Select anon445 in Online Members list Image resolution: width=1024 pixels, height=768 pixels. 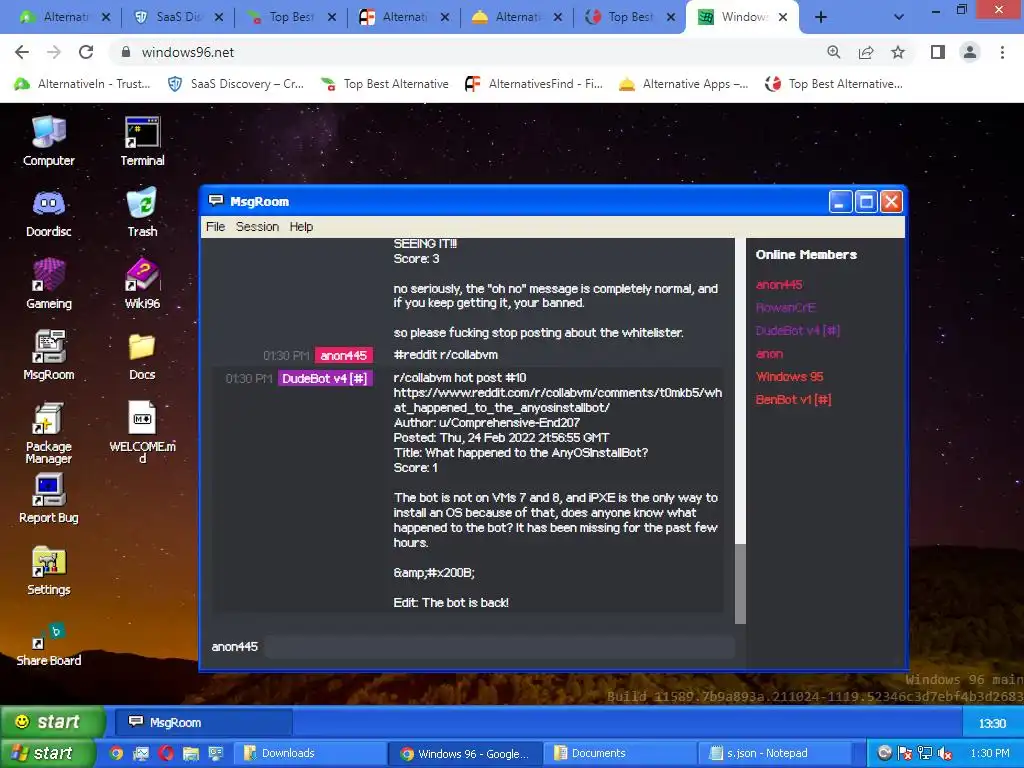[x=778, y=285]
